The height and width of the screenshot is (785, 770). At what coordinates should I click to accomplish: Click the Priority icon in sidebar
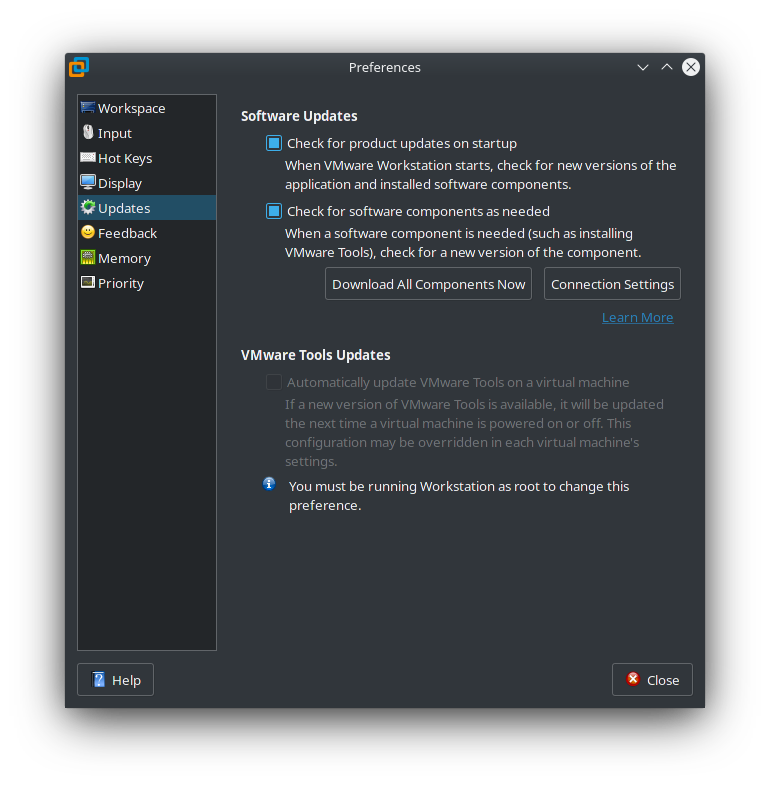point(88,283)
